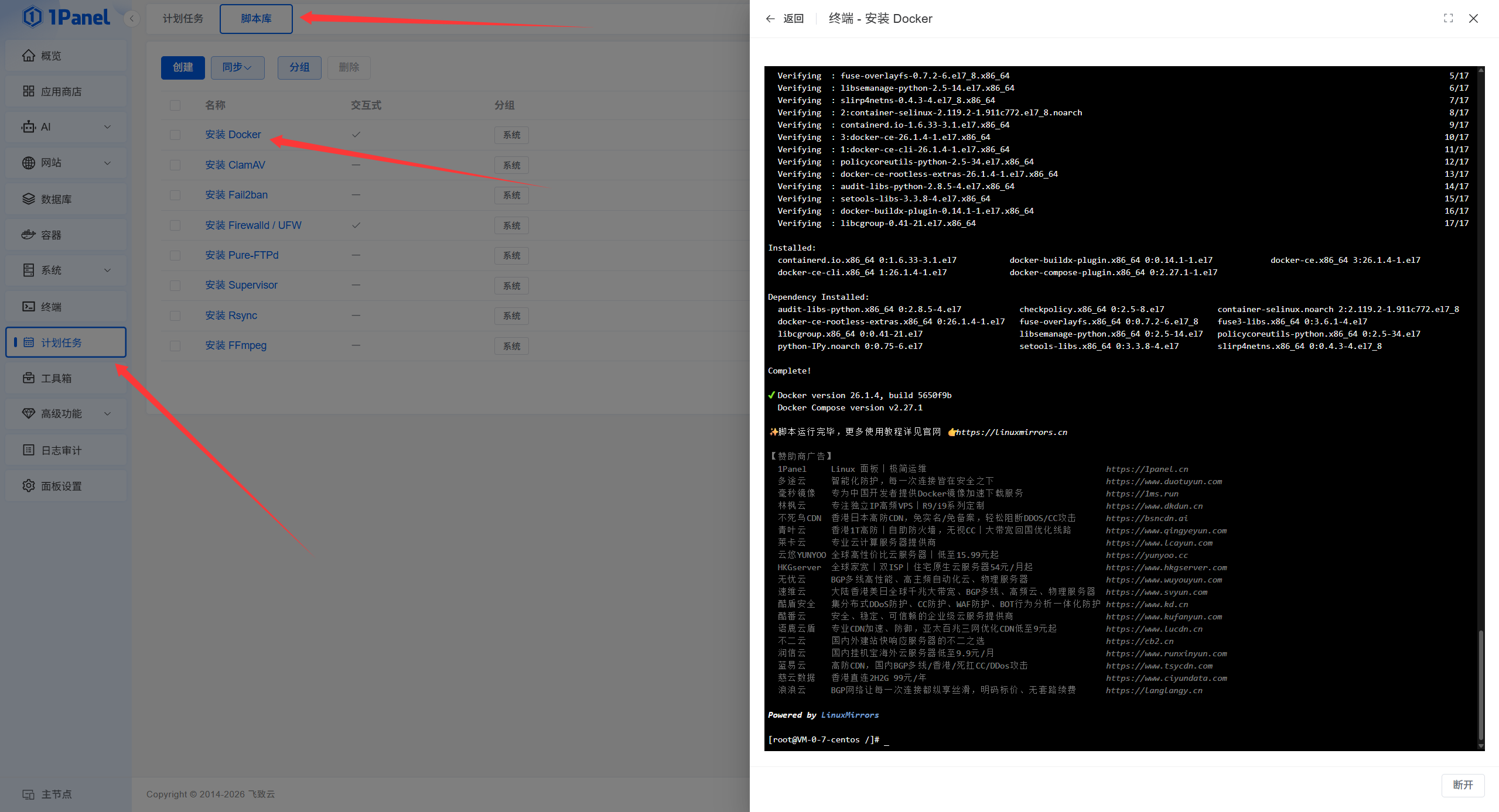Switch to the 计划任务 tab
This screenshot has width=1499, height=812.
(183, 19)
